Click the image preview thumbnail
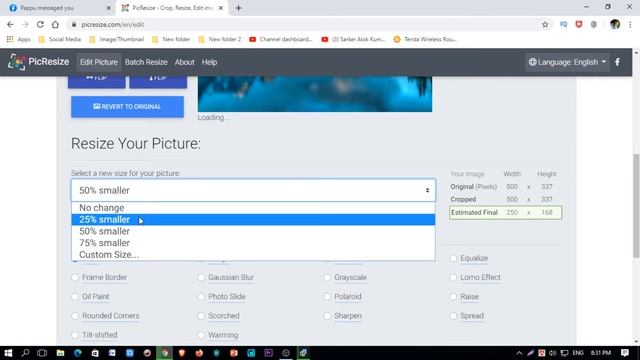Screen dimensions: 640x360 (315, 93)
